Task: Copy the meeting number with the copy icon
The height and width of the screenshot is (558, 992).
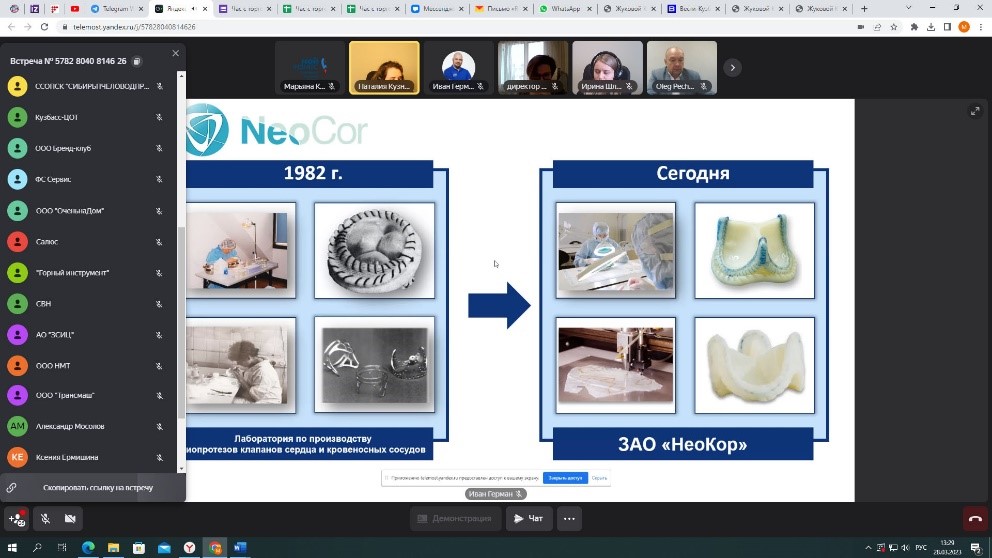Action: click(137, 61)
